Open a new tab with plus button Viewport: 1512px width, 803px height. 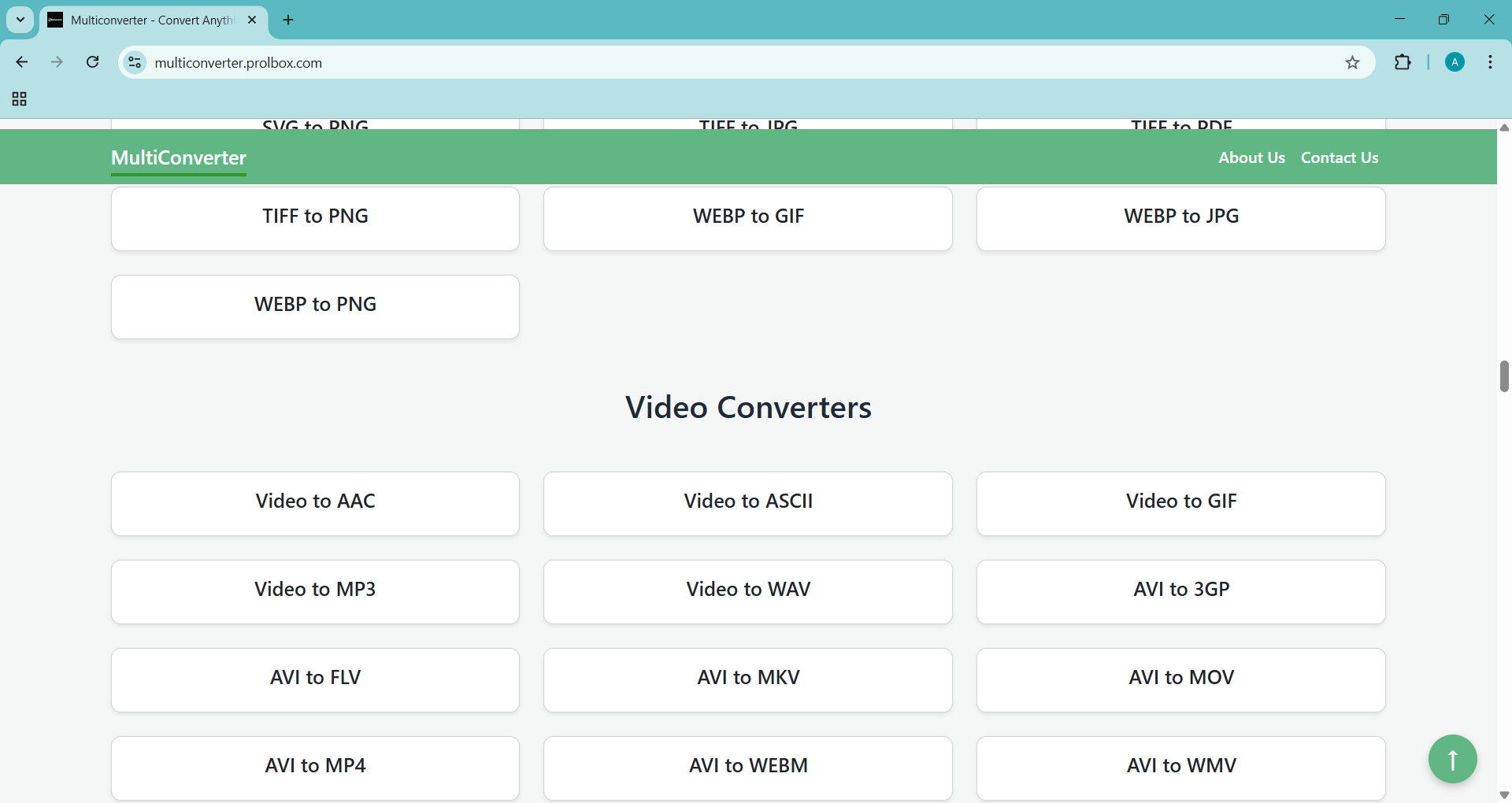pos(288,20)
